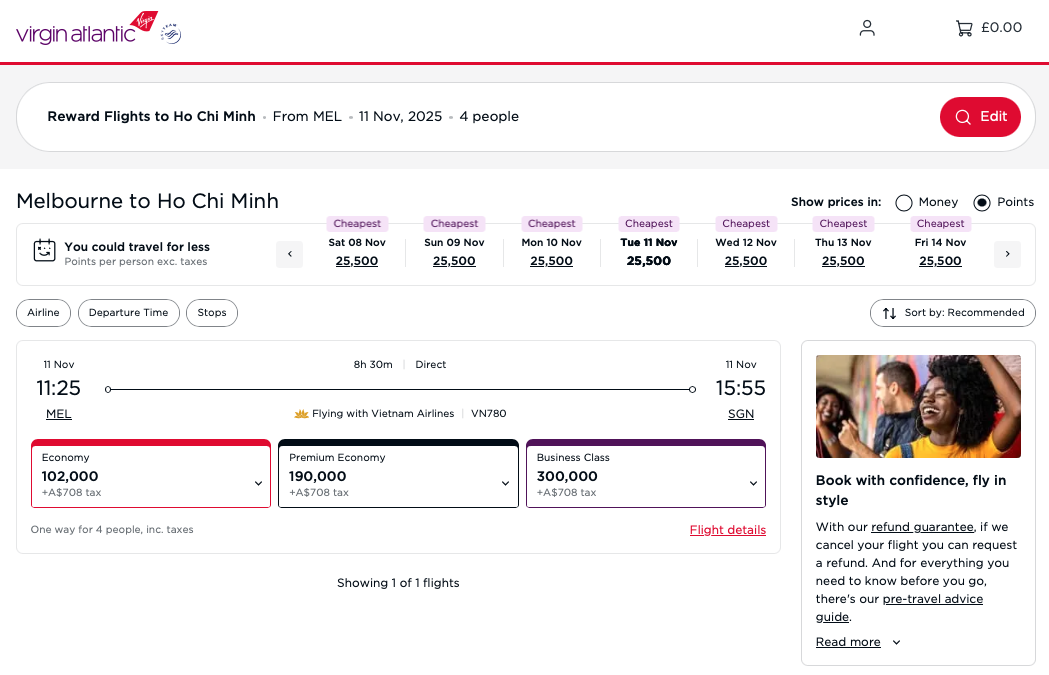
Task: Show earlier dates with left arrow
Action: 290,254
